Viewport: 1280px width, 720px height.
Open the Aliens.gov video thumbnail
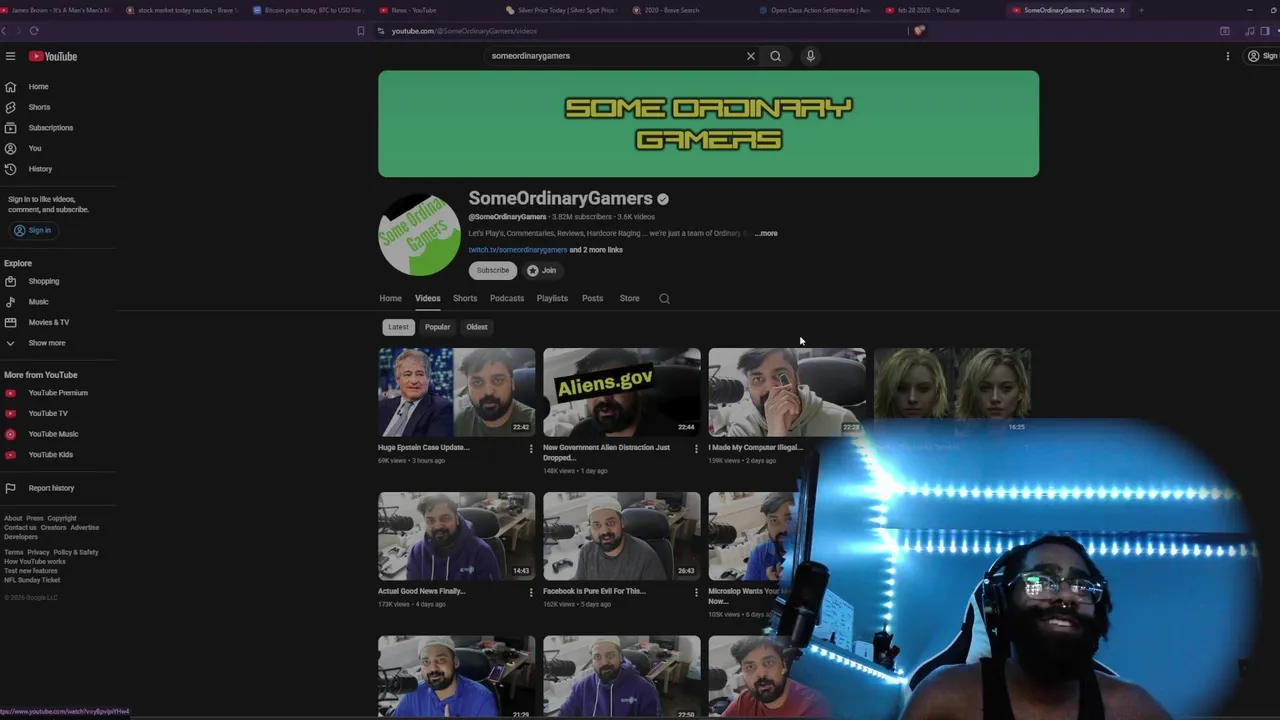click(x=622, y=392)
